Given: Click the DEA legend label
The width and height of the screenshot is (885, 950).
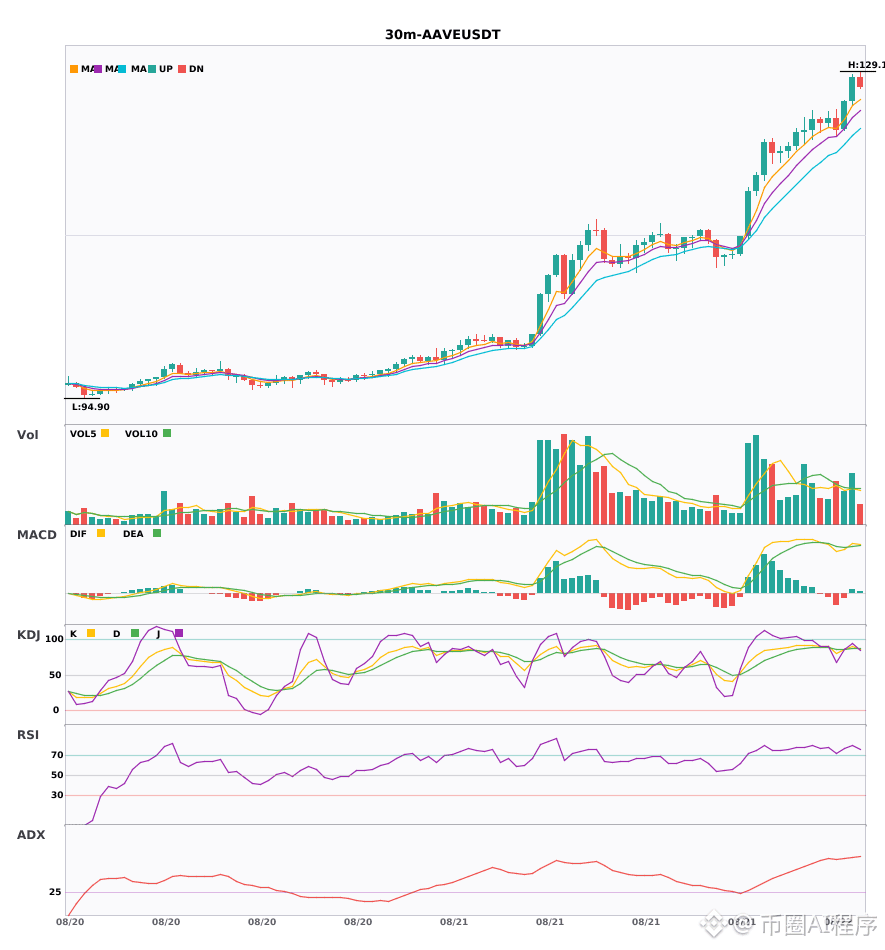Looking at the screenshot, I should [133, 534].
